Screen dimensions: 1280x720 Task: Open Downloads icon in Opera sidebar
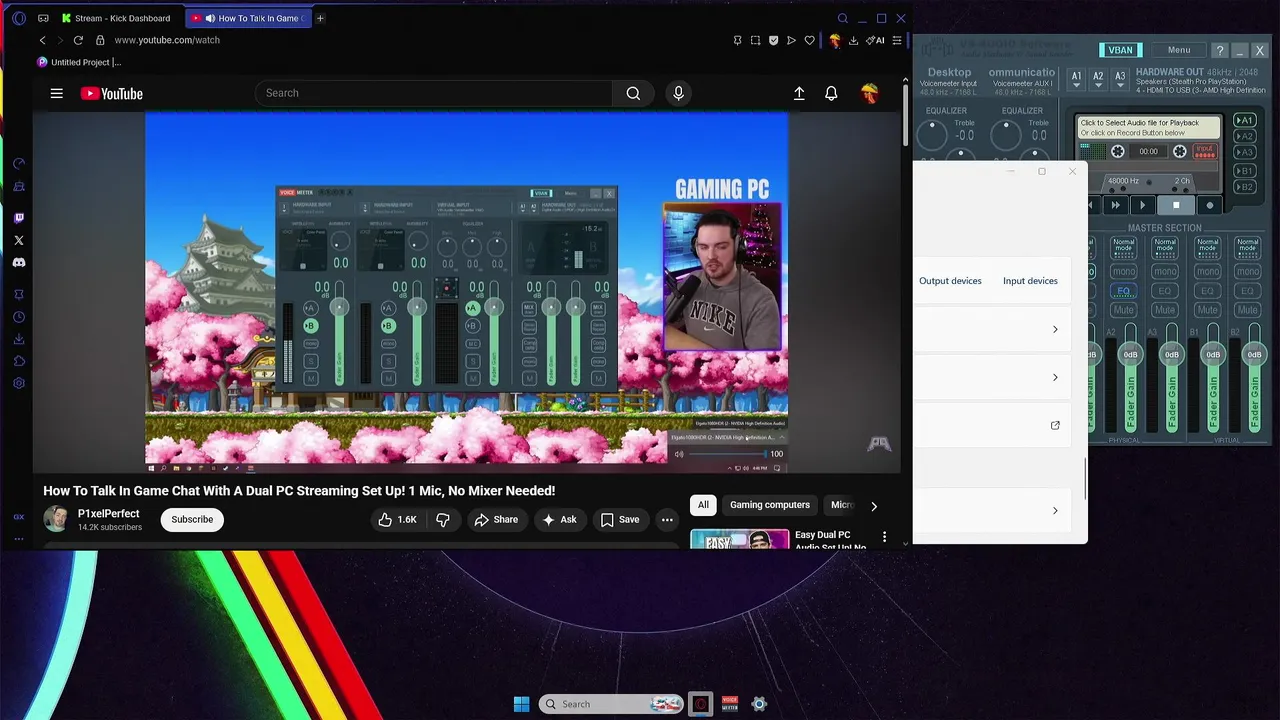pos(19,339)
